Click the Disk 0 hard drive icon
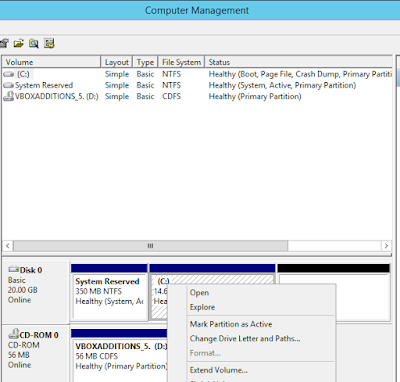Image resolution: width=400 pixels, height=382 pixels. tap(13, 269)
